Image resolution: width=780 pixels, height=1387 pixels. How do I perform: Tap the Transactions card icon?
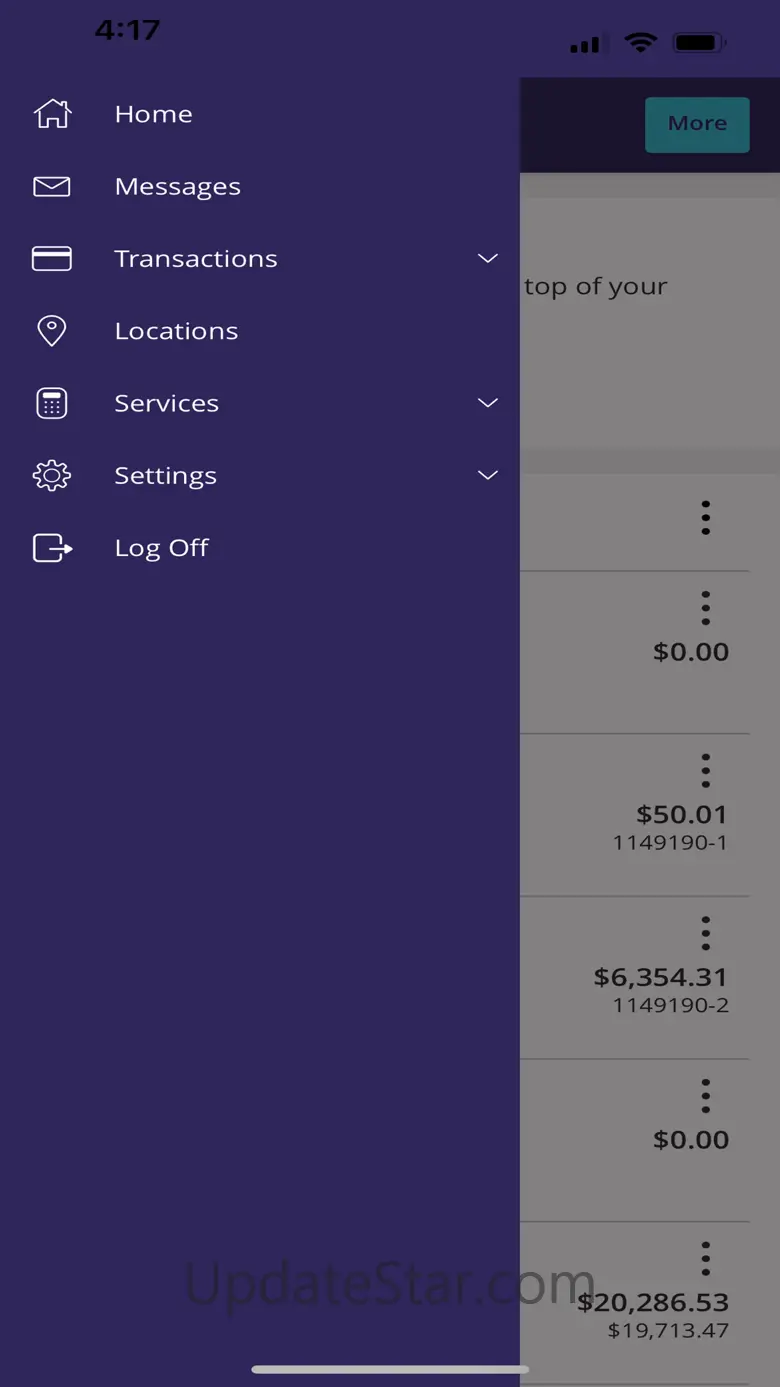pos(52,259)
